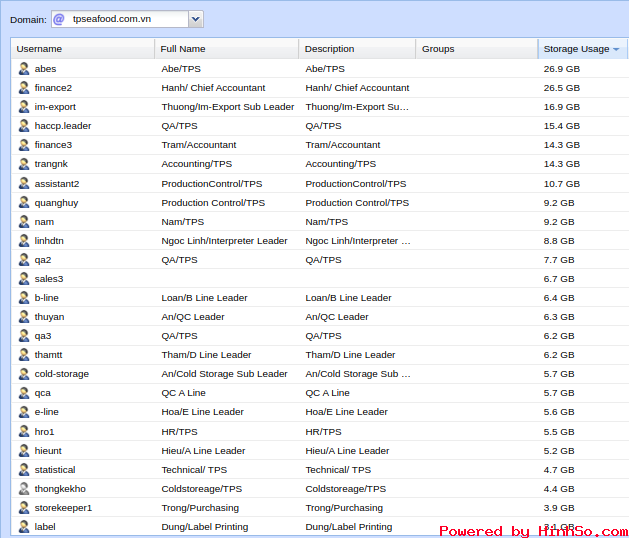Click storage value 10.7 GB

[562, 183]
